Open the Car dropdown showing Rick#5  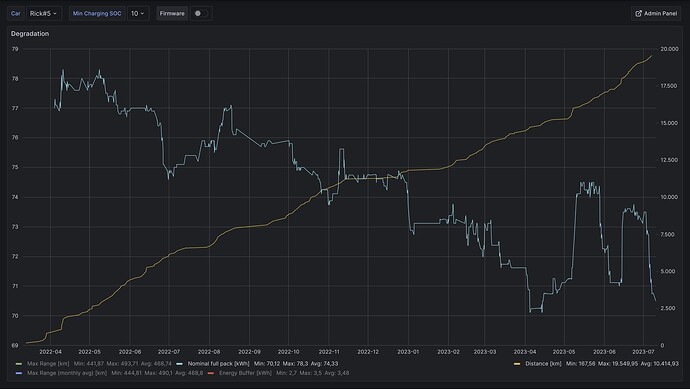pyautogui.click(x=44, y=14)
